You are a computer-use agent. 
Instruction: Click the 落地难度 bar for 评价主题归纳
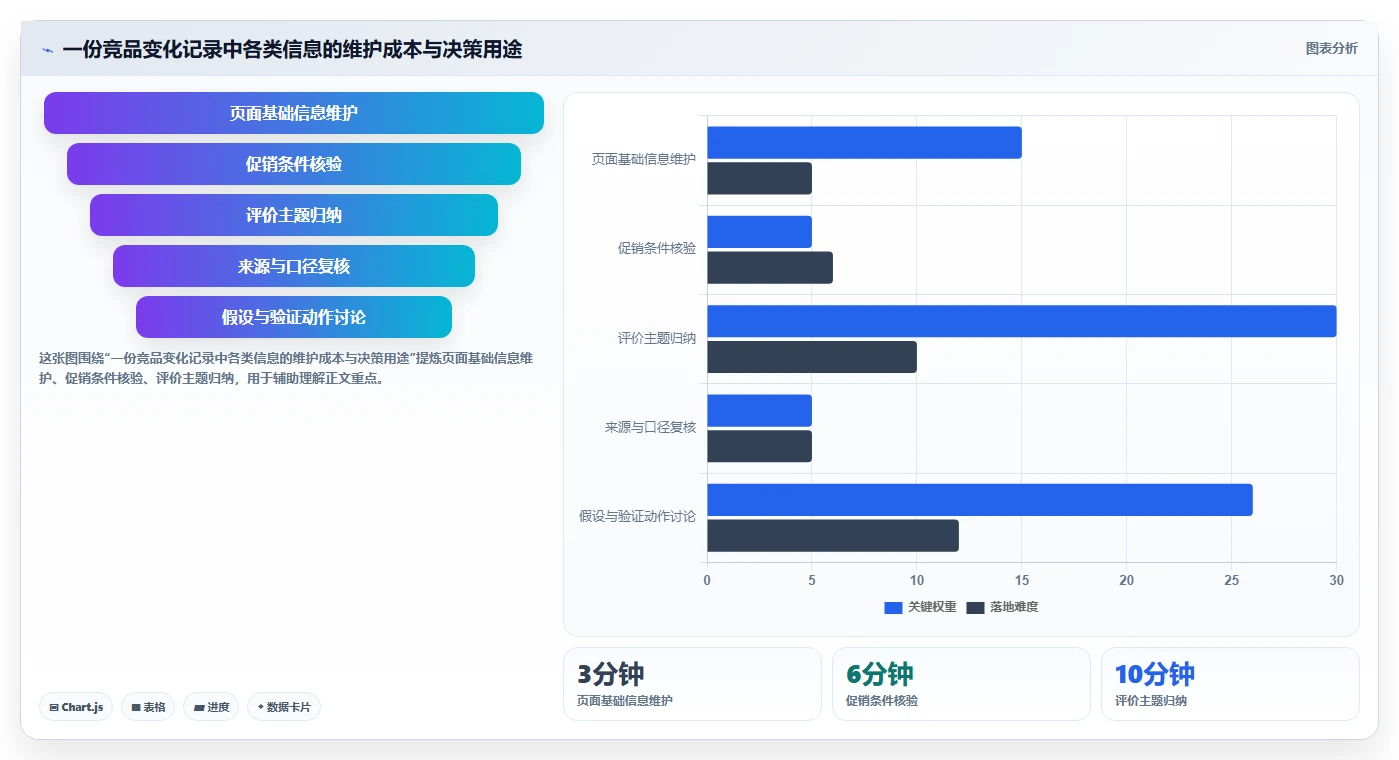tap(812, 357)
